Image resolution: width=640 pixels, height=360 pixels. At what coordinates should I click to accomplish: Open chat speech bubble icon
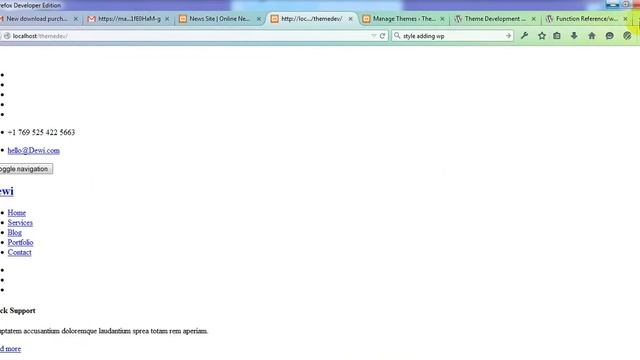pos(609,36)
